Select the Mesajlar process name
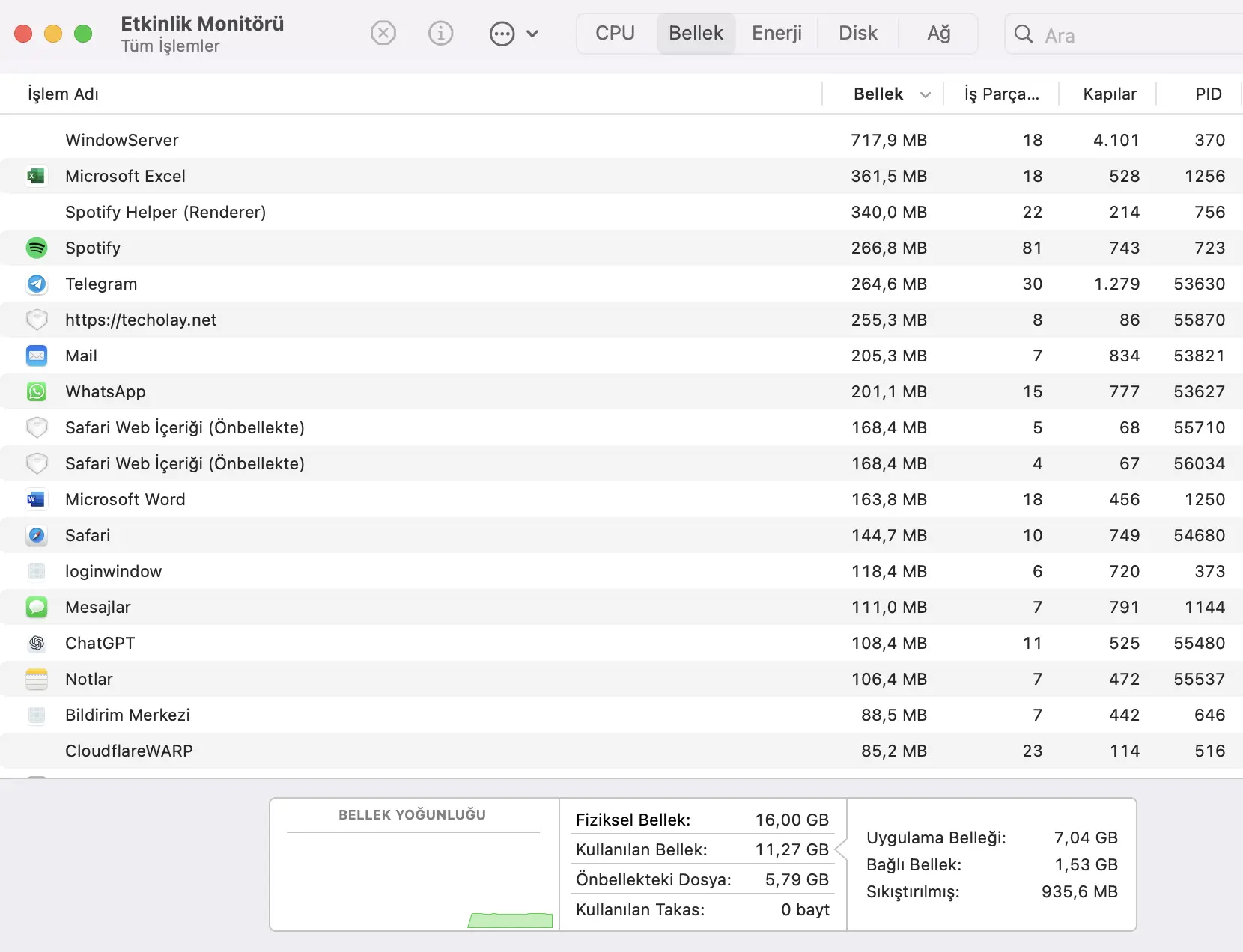Image resolution: width=1243 pixels, height=952 pixels. (98, 607)
